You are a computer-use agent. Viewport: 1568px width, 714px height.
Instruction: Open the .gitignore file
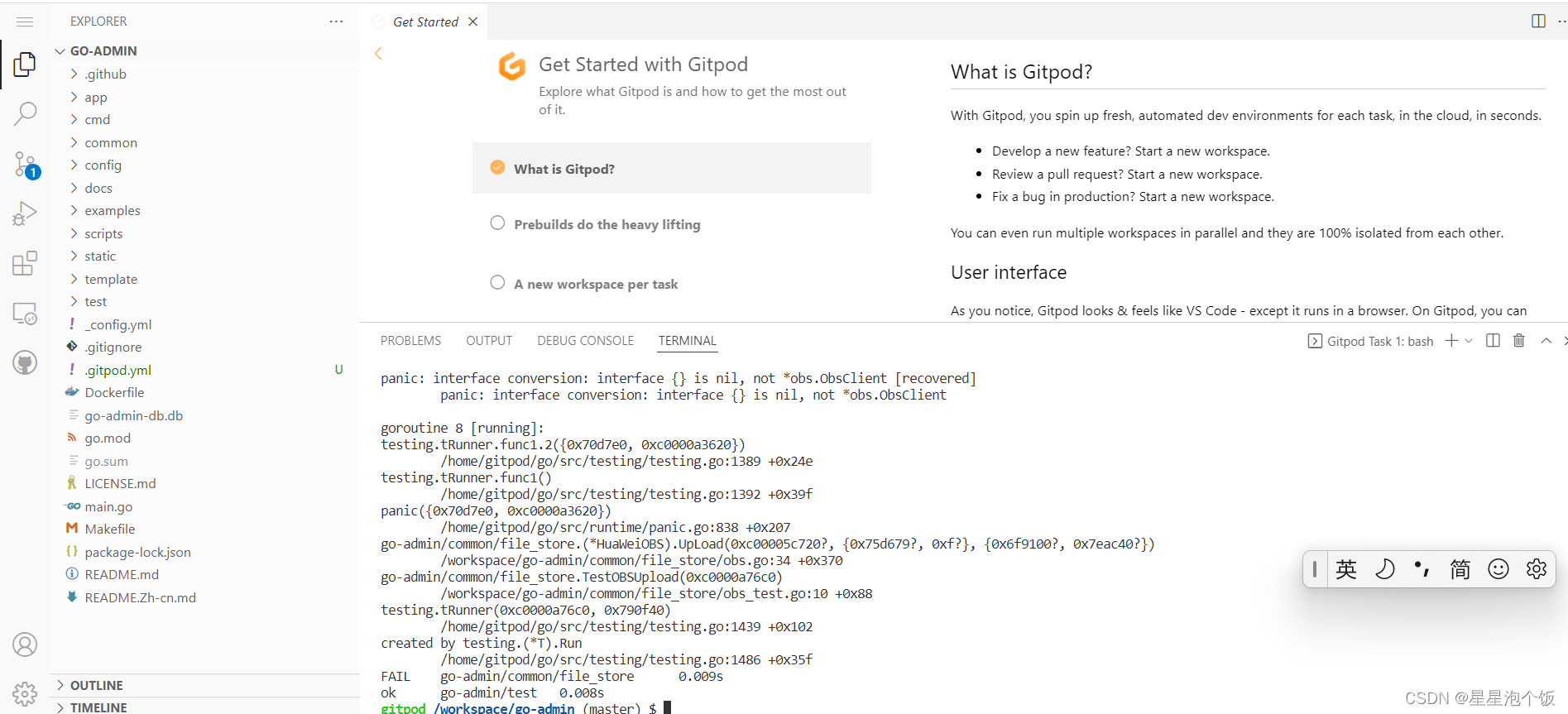pos(204,347)
